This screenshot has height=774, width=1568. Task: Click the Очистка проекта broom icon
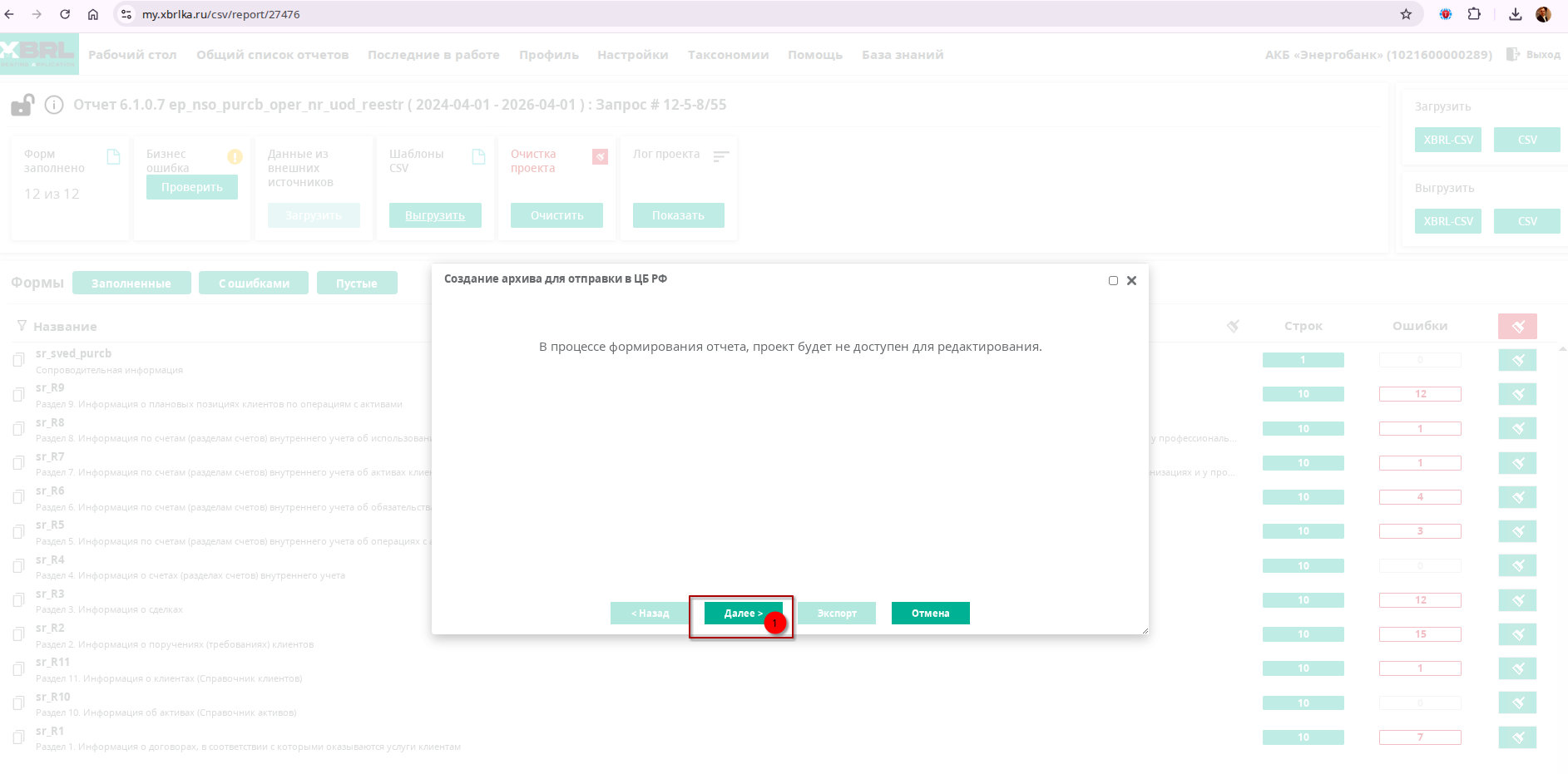pos(600,156)
